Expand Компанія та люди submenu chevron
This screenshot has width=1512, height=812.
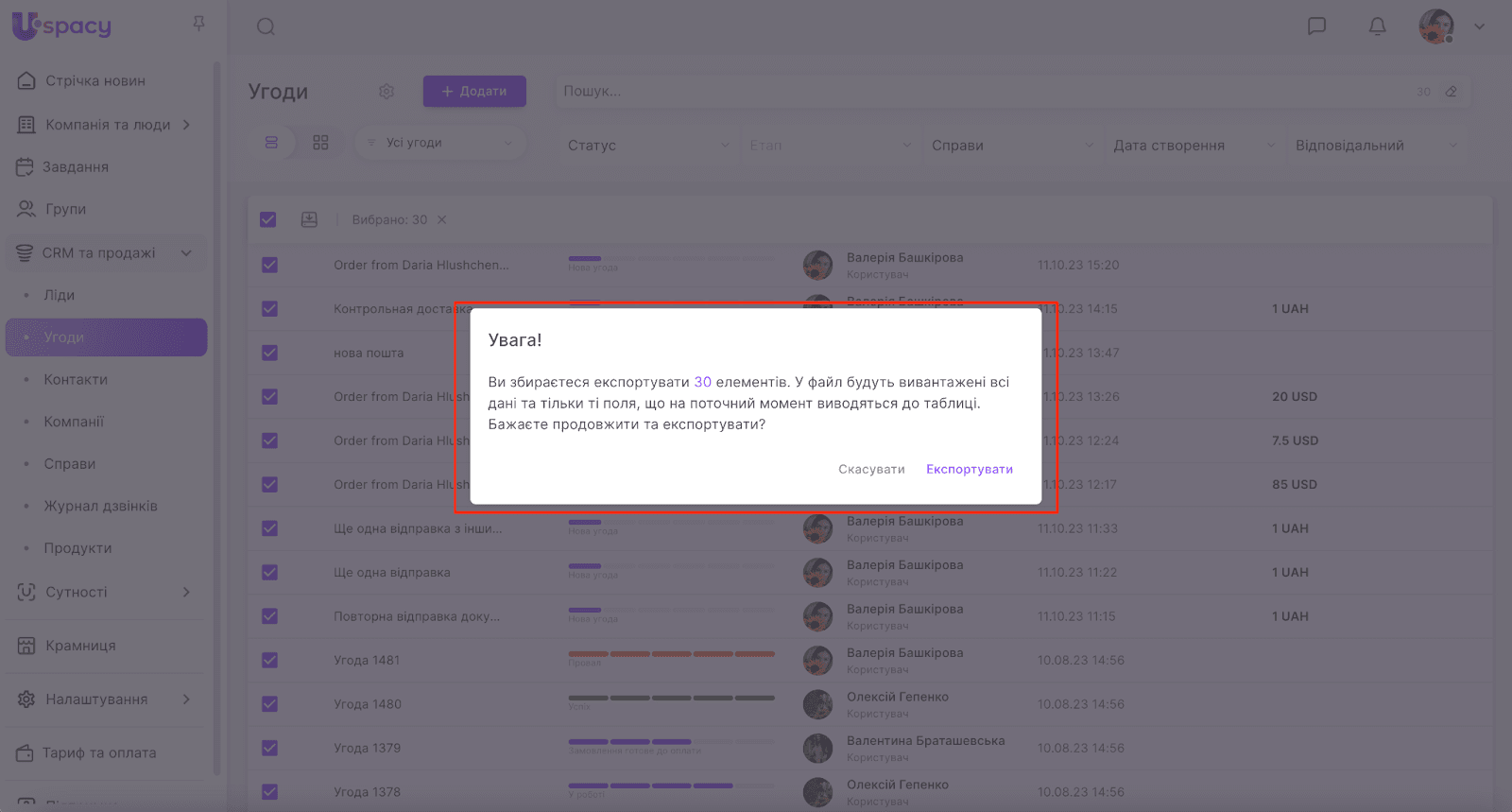click(x=186, y=125)
